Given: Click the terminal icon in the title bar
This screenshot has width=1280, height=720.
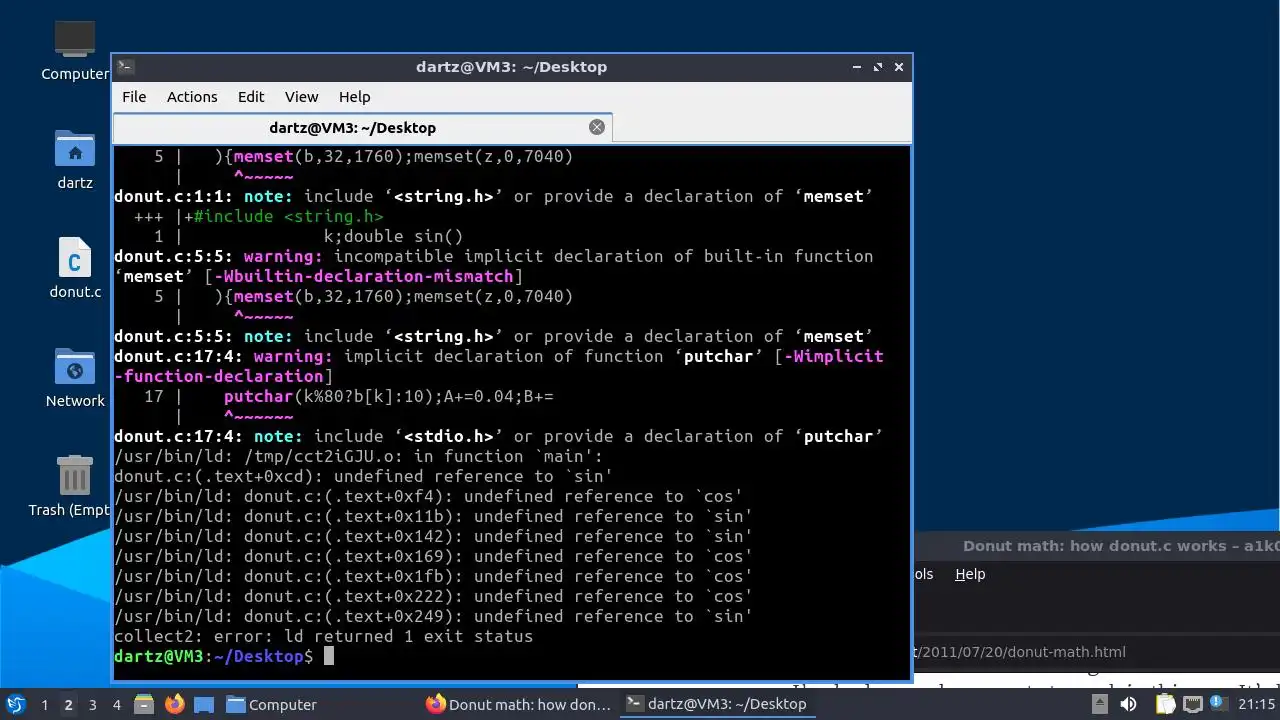Looking at the screenshot, I should [x=125, y=67].
